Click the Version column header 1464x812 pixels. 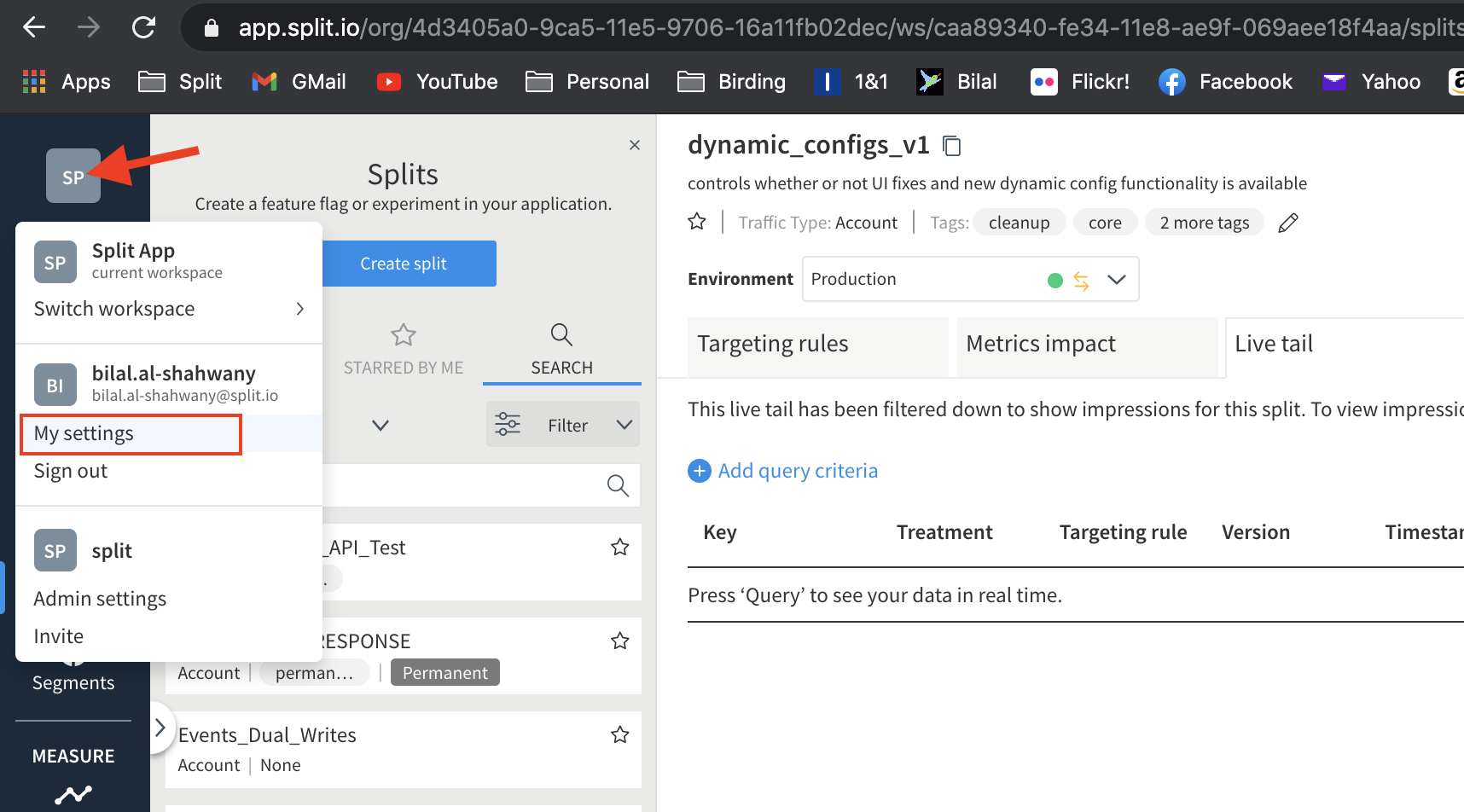[1256, 532]
